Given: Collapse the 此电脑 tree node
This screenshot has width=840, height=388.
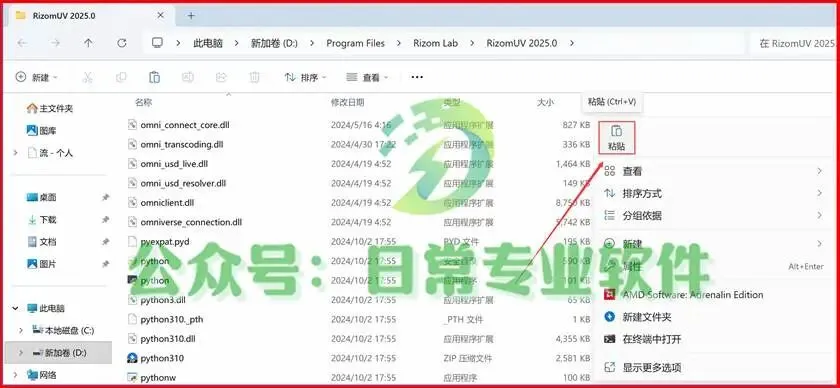Looking at the screenshot, I should point(16,309).
